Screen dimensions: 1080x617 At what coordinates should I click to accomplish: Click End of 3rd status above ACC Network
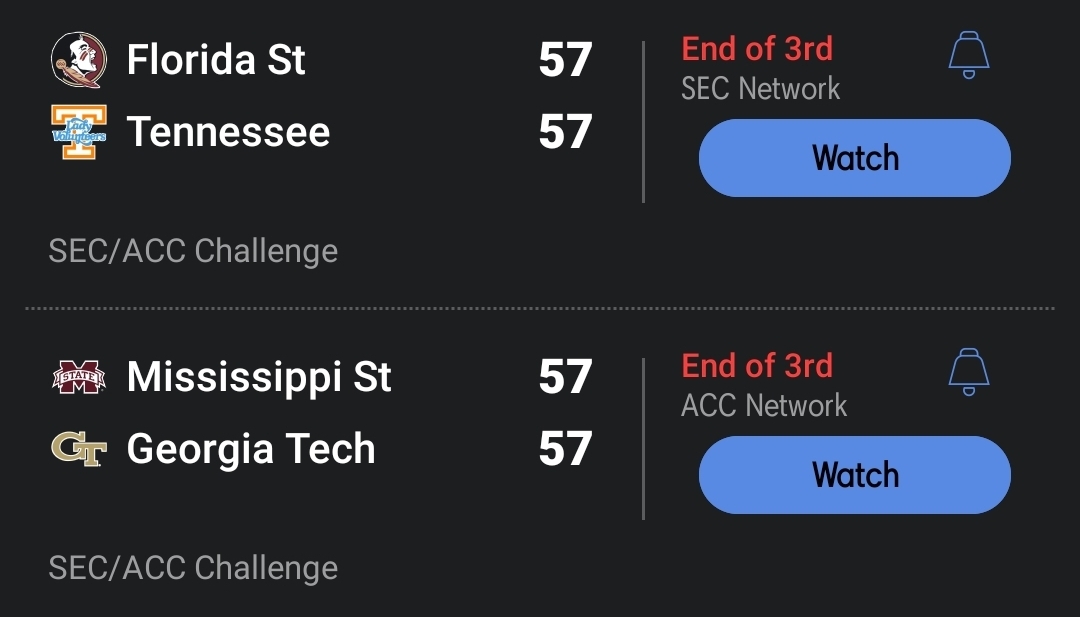[x=757, y=365]
